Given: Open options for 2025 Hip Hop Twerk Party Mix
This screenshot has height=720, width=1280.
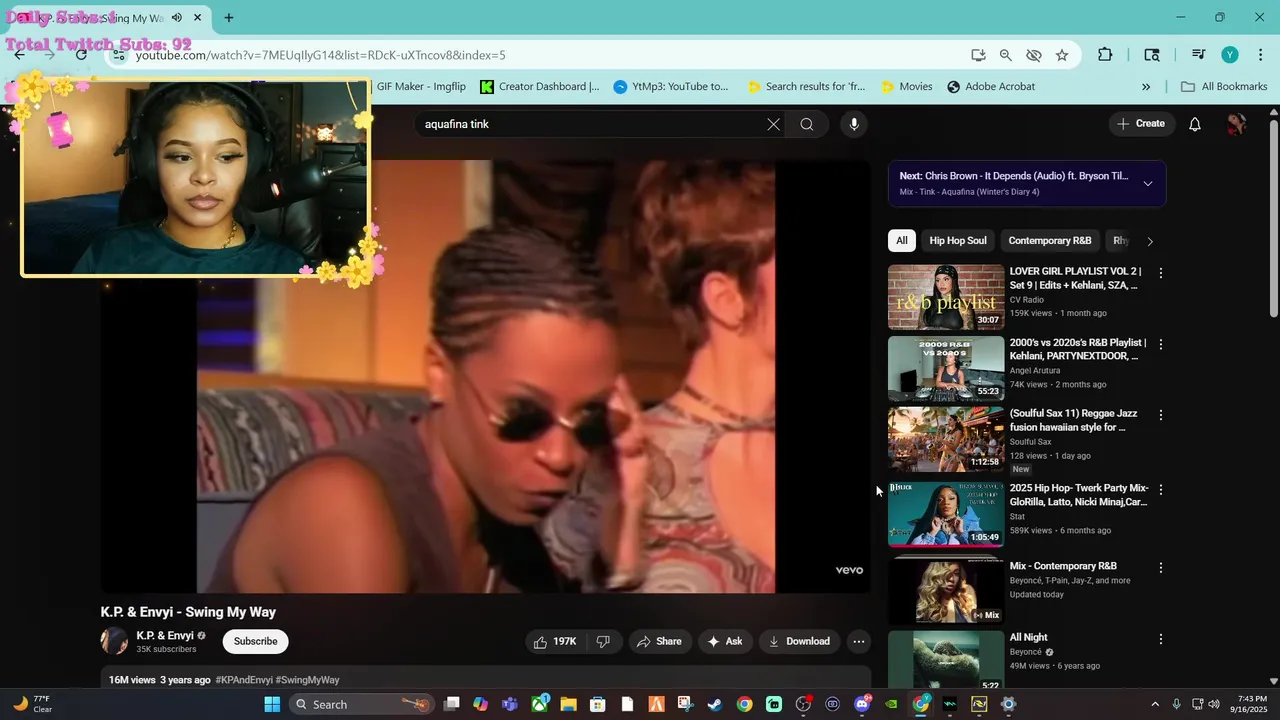Looking at the screenshot, I should pyautogui.click(x=1161, y=490).
